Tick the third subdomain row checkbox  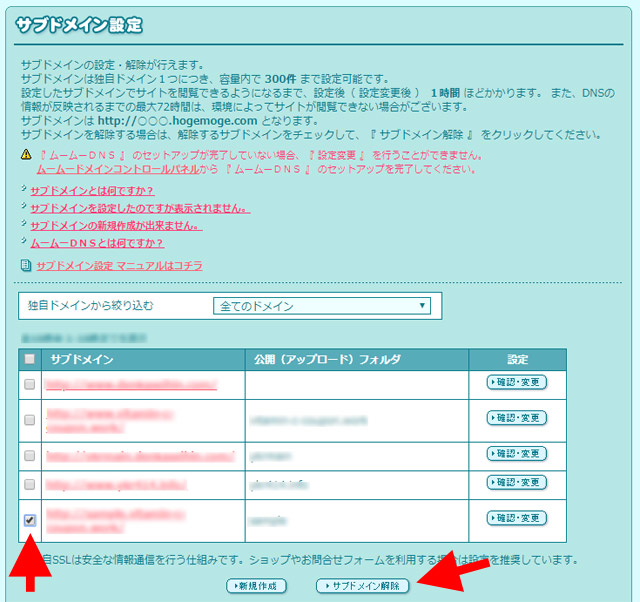30,455
